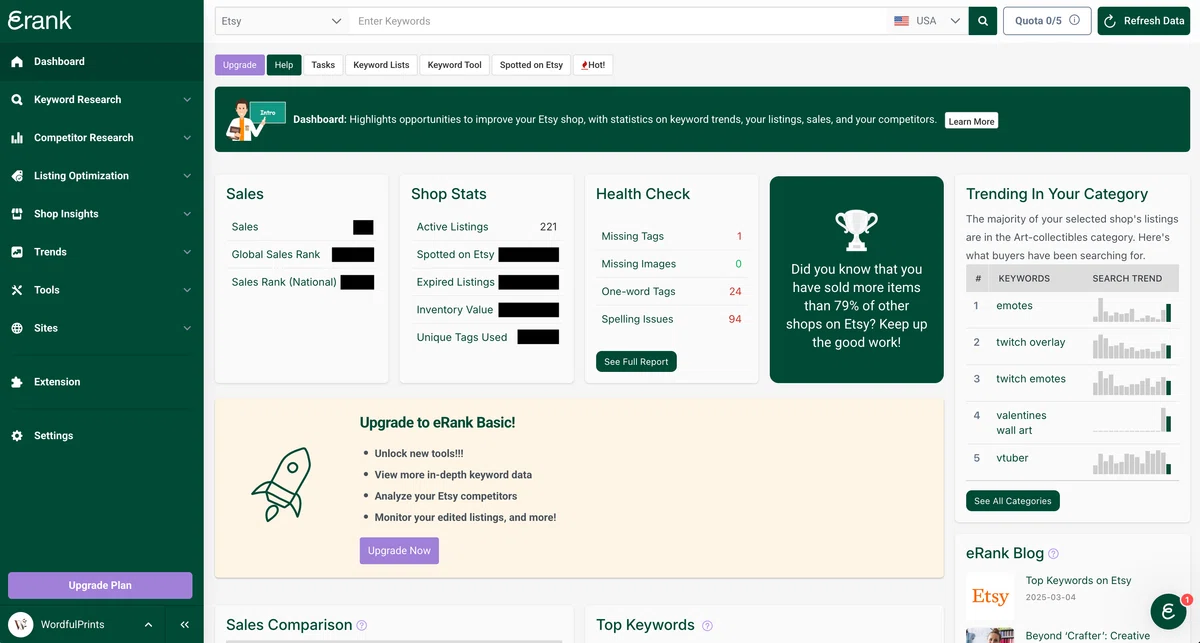The width and height of the screenshot is (1200, 643).
Task: Click the valentines wall art keyword
Action: point(1021,423)
